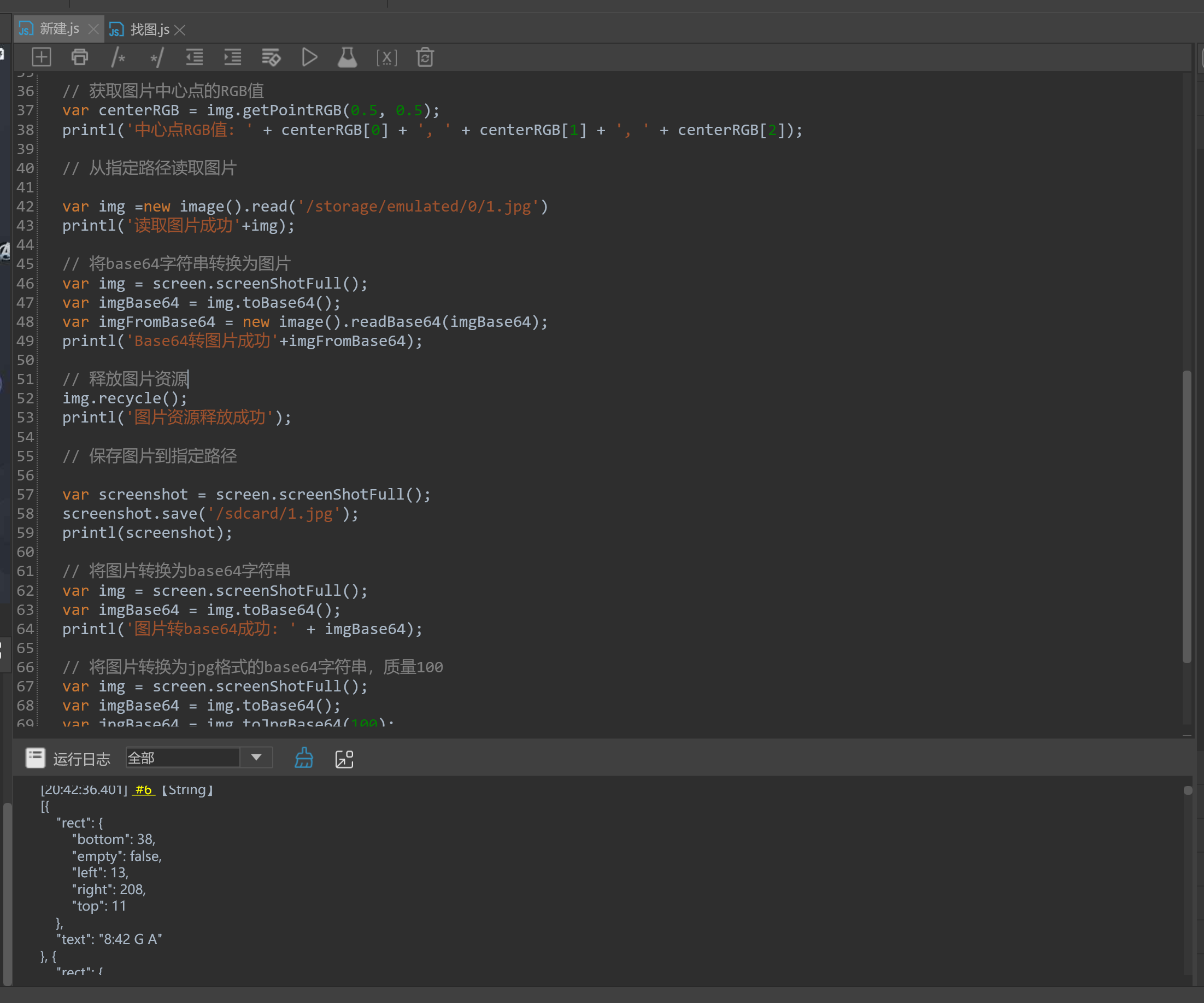The width and height of the screenshot is (1204, 1003).
Task: Click the expand log window icon
Action: point(344,759)
